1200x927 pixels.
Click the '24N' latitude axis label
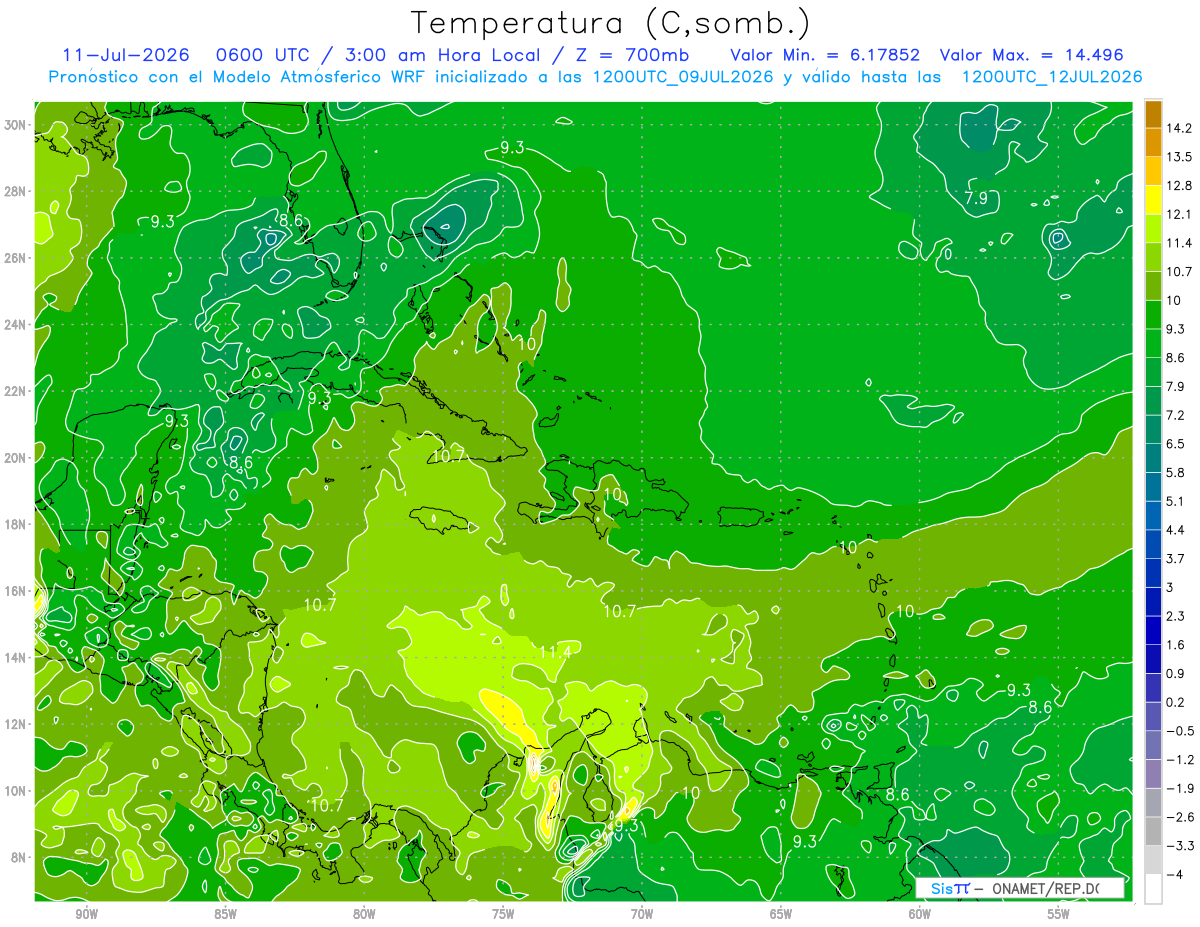pos(17,324)
